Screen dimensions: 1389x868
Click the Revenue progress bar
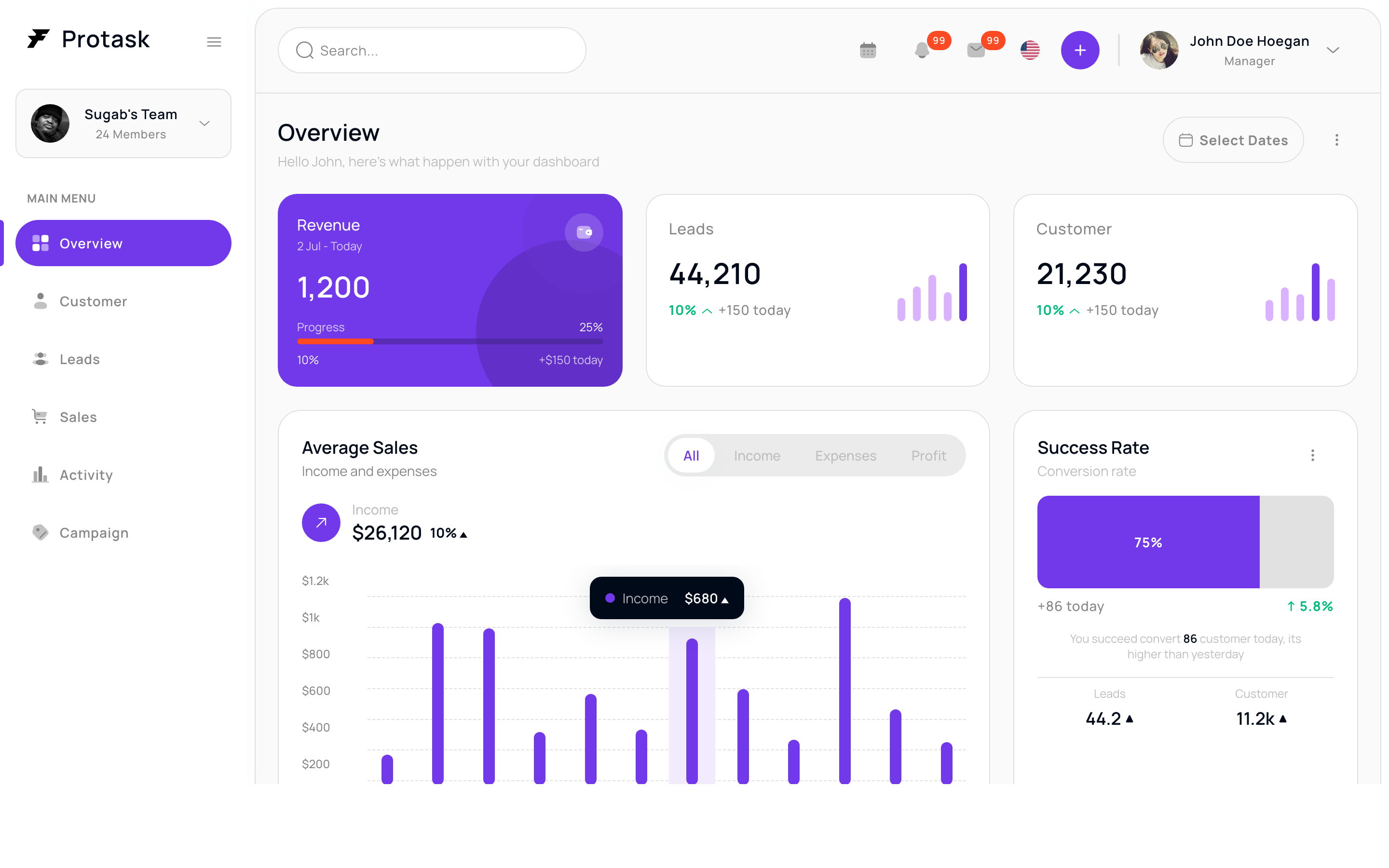449,341
